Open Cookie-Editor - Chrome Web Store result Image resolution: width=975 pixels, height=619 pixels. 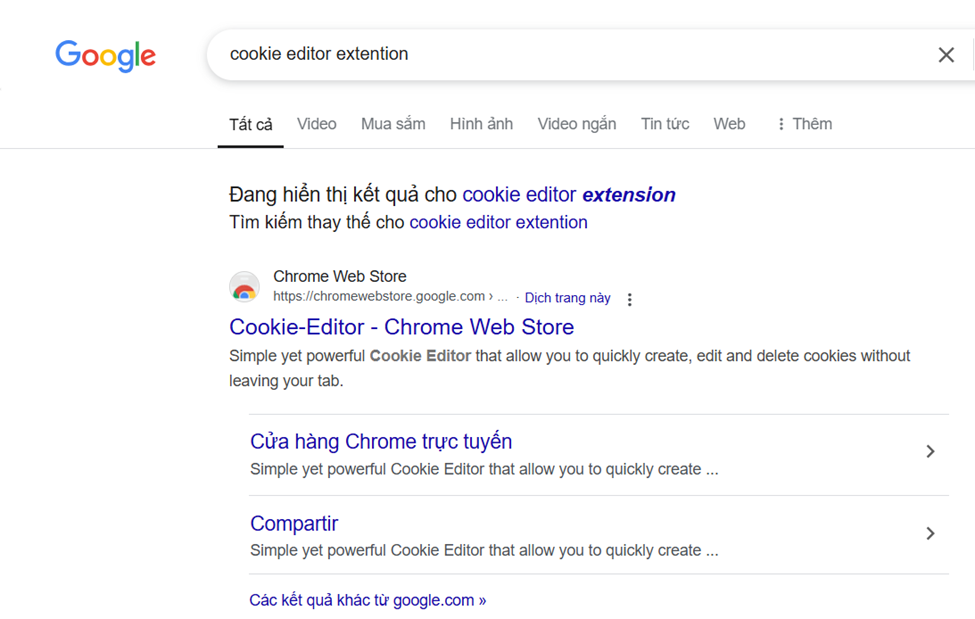[402, 327]
